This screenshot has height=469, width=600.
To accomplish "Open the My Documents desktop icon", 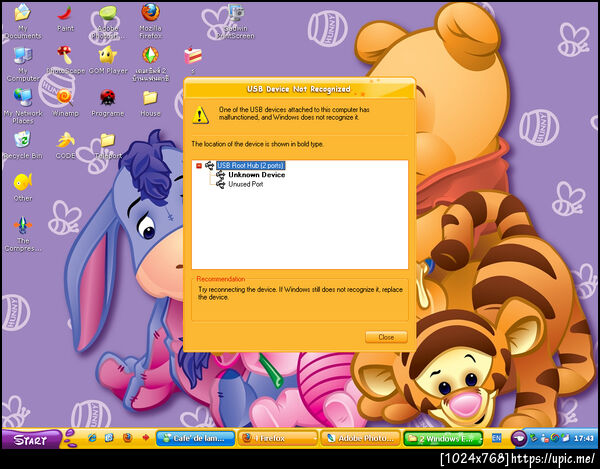I will (23, 21).
